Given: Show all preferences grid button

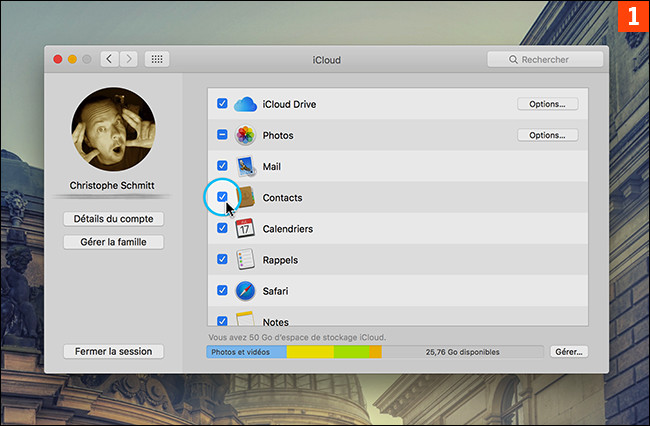Looking at the screenshot, I should tap(157, 60).
